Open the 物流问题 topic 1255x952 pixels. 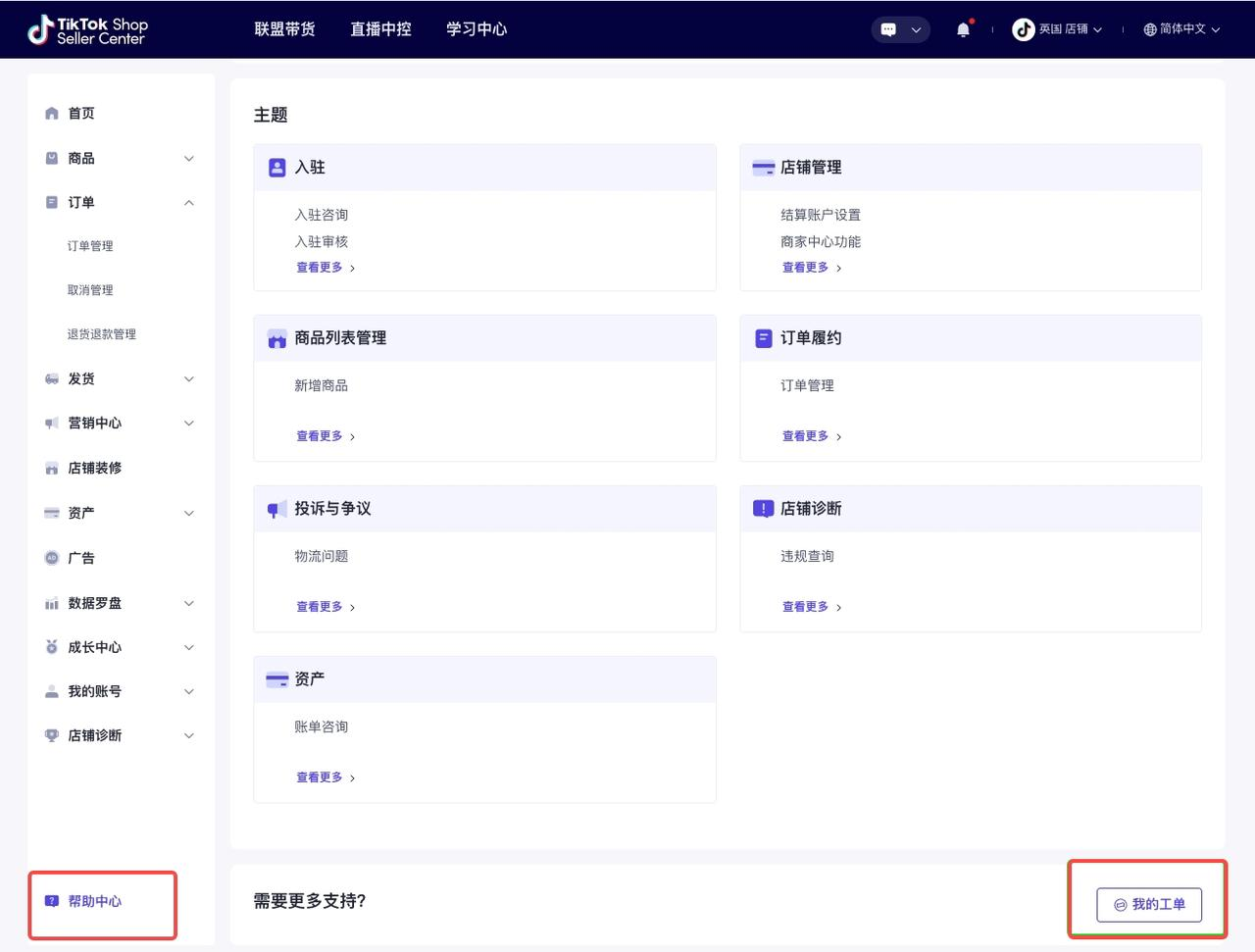pos(322,556)
